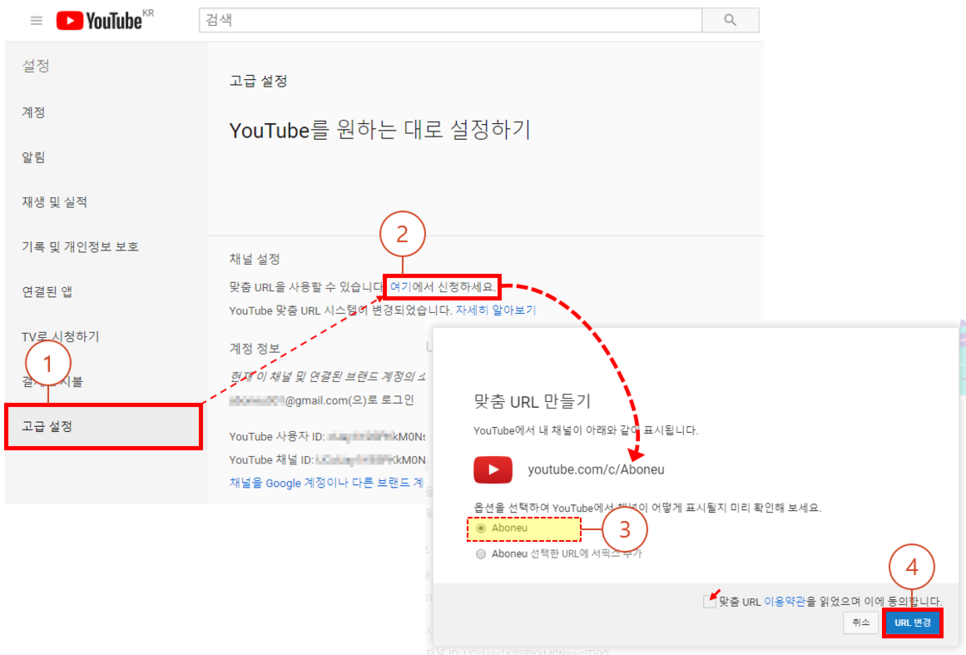This screenshot has width=966, height=655.
Task: Click YouTube를 원하는 대로 설정하기 title
Action: (380, 130)
